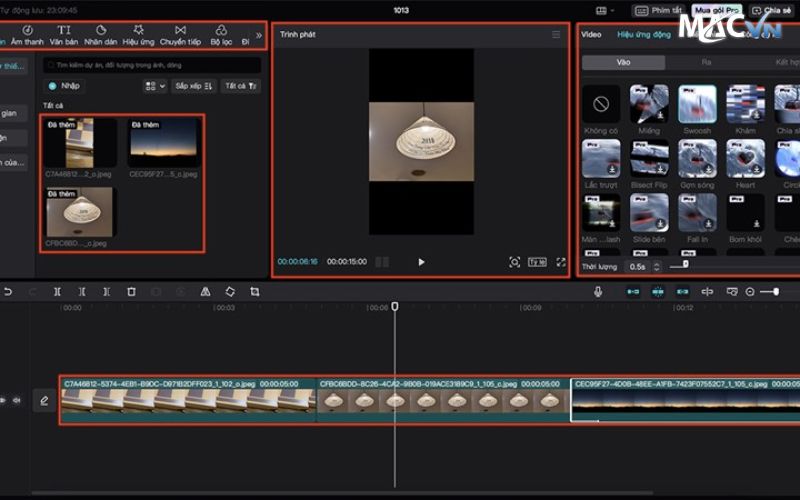Viewport: 800px width, 500px height.
Task: Apply the Fall In animation effect
Action: [697, 213]
